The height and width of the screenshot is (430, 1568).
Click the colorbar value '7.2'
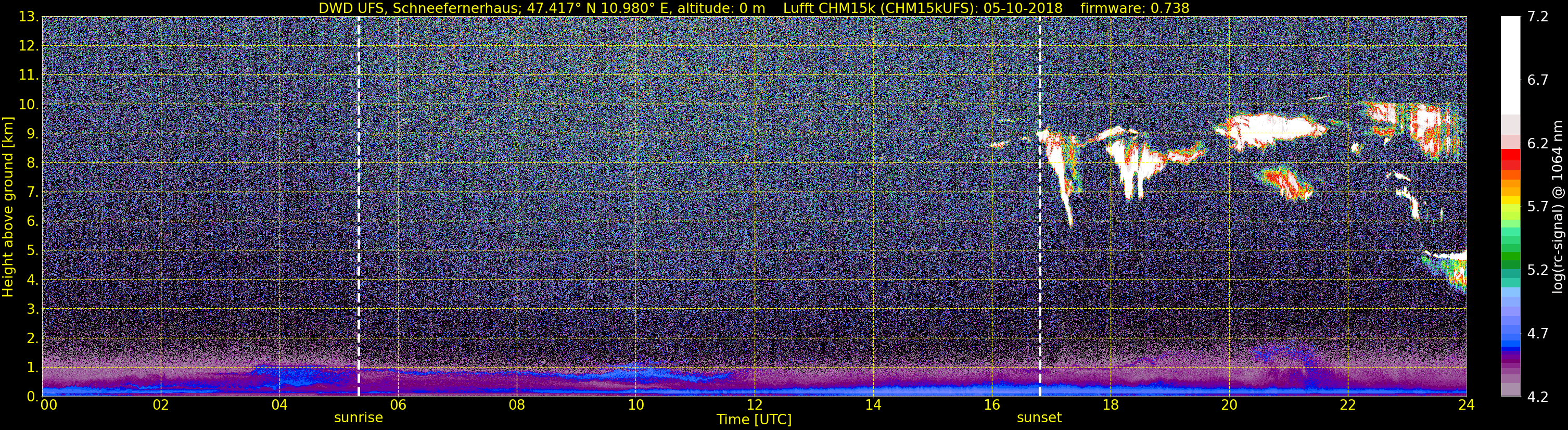tap(1538, 17)
